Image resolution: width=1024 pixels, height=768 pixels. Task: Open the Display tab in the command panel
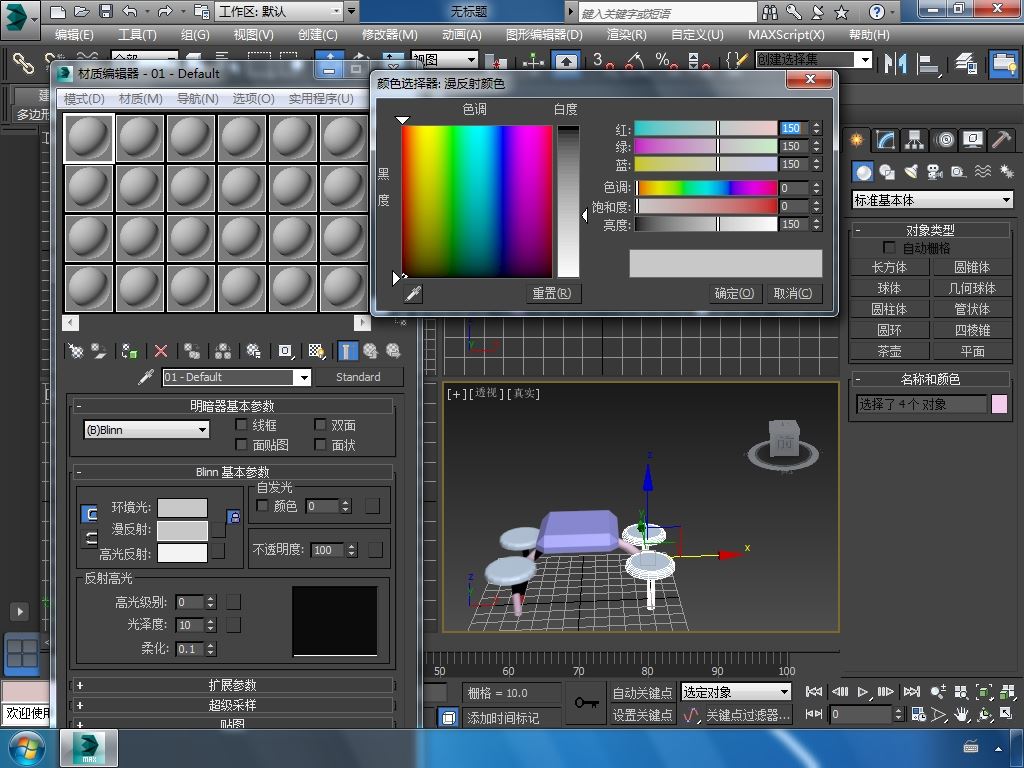pos(973,140)
